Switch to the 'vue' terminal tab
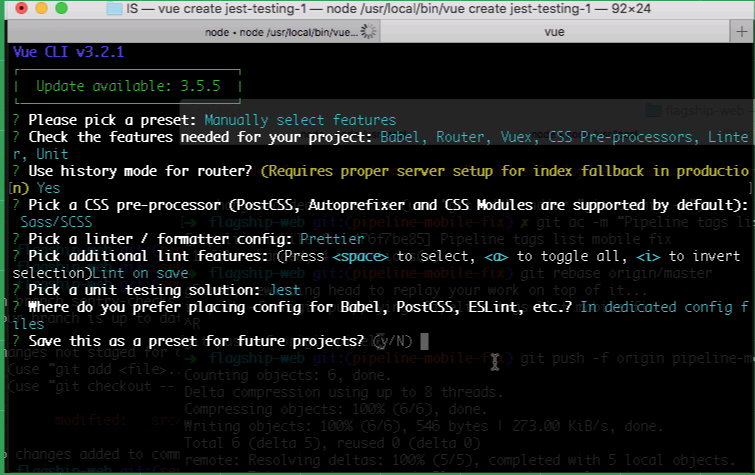This screenshot has height=475, width=755. pyautogui.click(x=554, y=32)
